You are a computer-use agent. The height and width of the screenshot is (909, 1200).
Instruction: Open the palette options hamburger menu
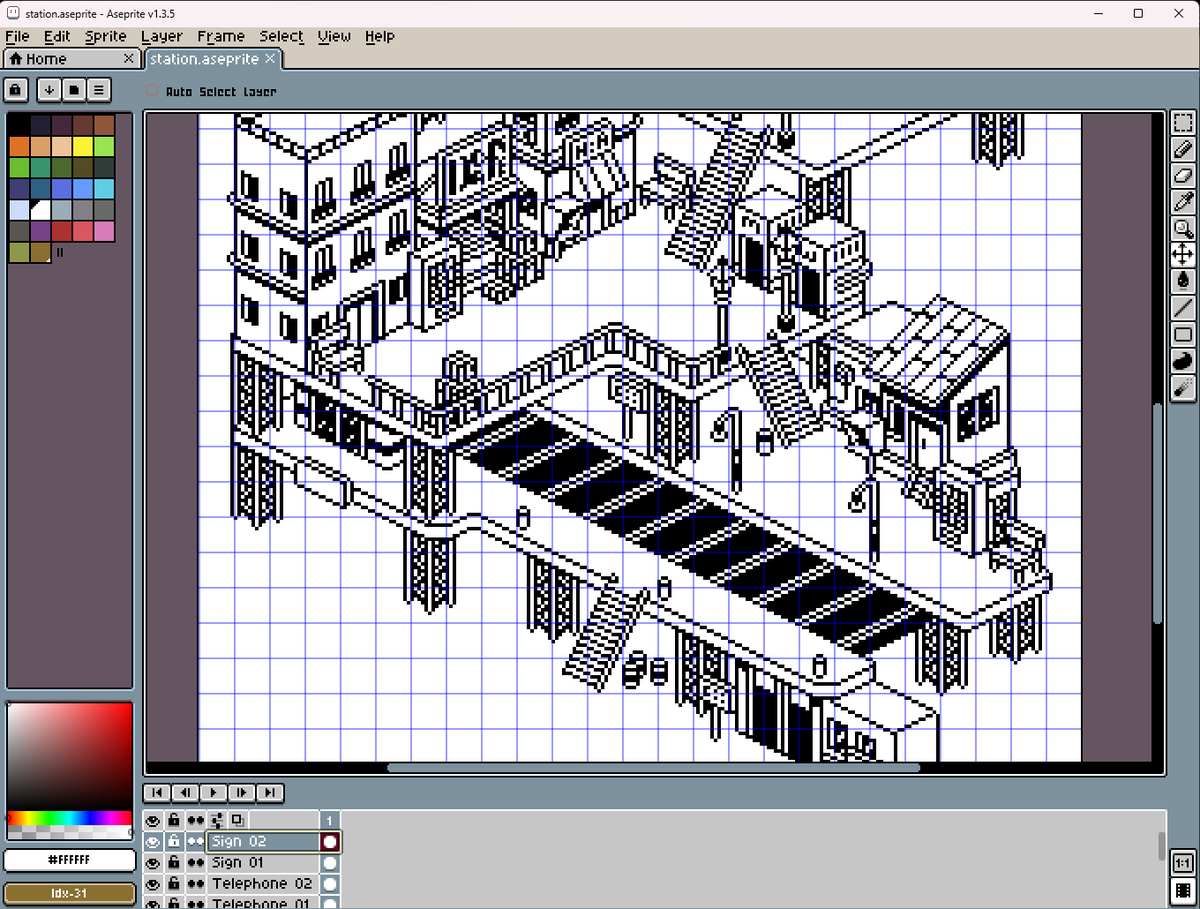[98, 90]
